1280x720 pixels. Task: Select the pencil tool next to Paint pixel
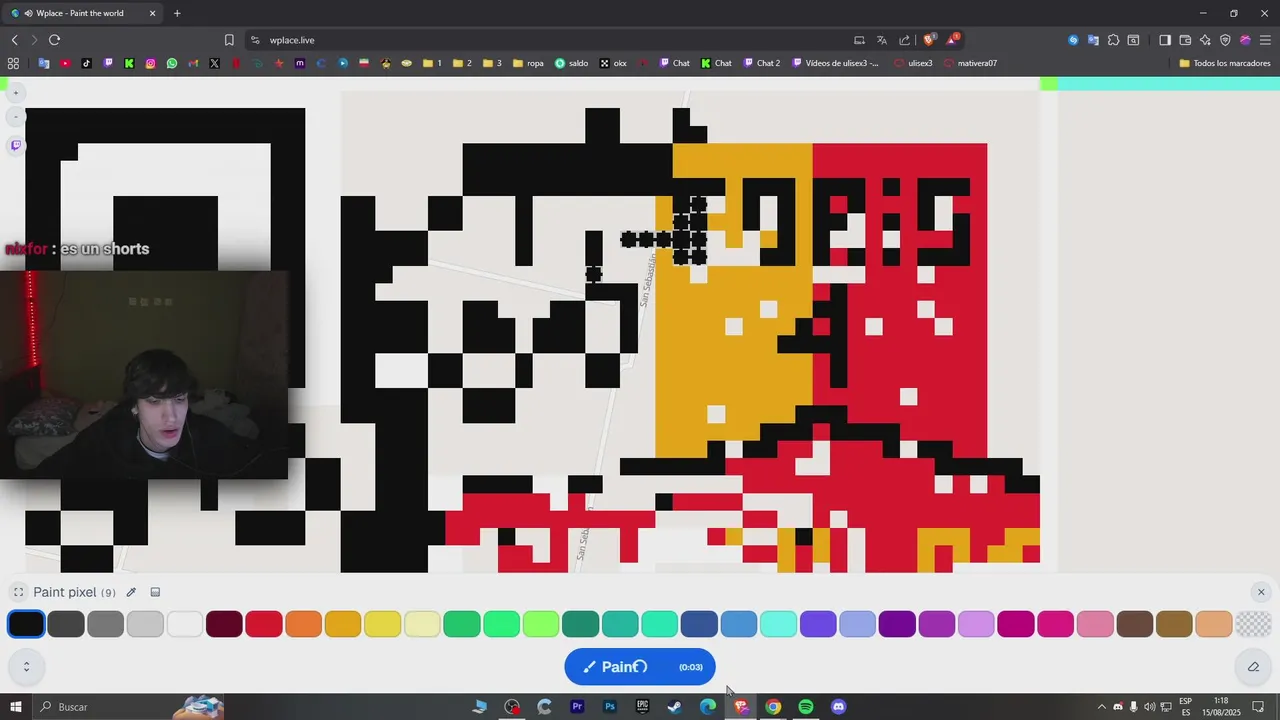point(131,592)
